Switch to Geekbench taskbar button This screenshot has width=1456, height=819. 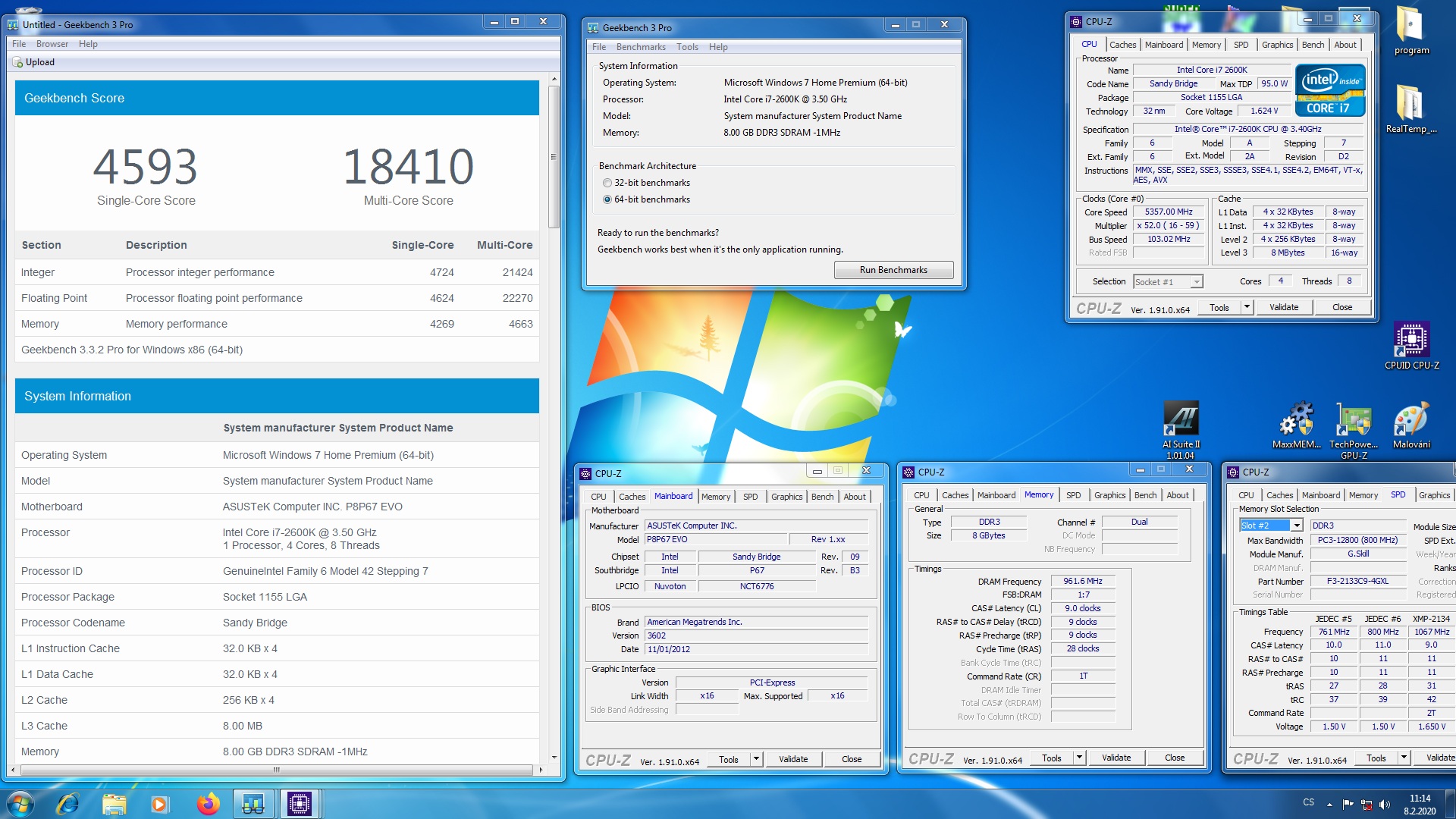click(x=253, y=804)
